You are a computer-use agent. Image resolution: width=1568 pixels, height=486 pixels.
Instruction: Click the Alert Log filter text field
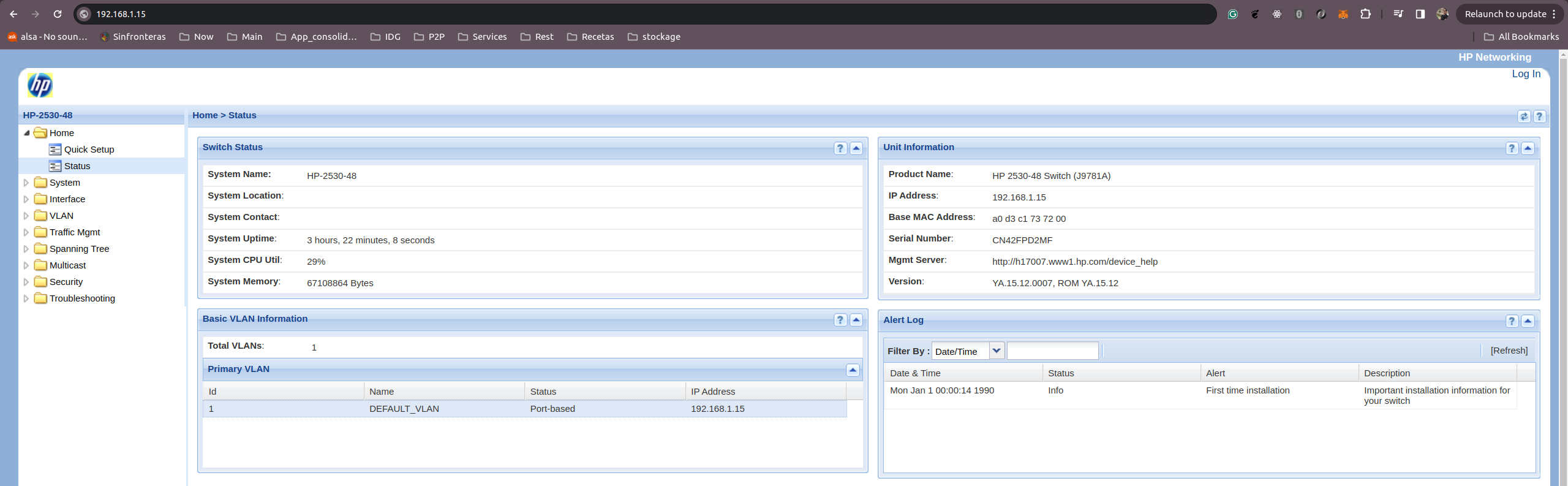1052,351
